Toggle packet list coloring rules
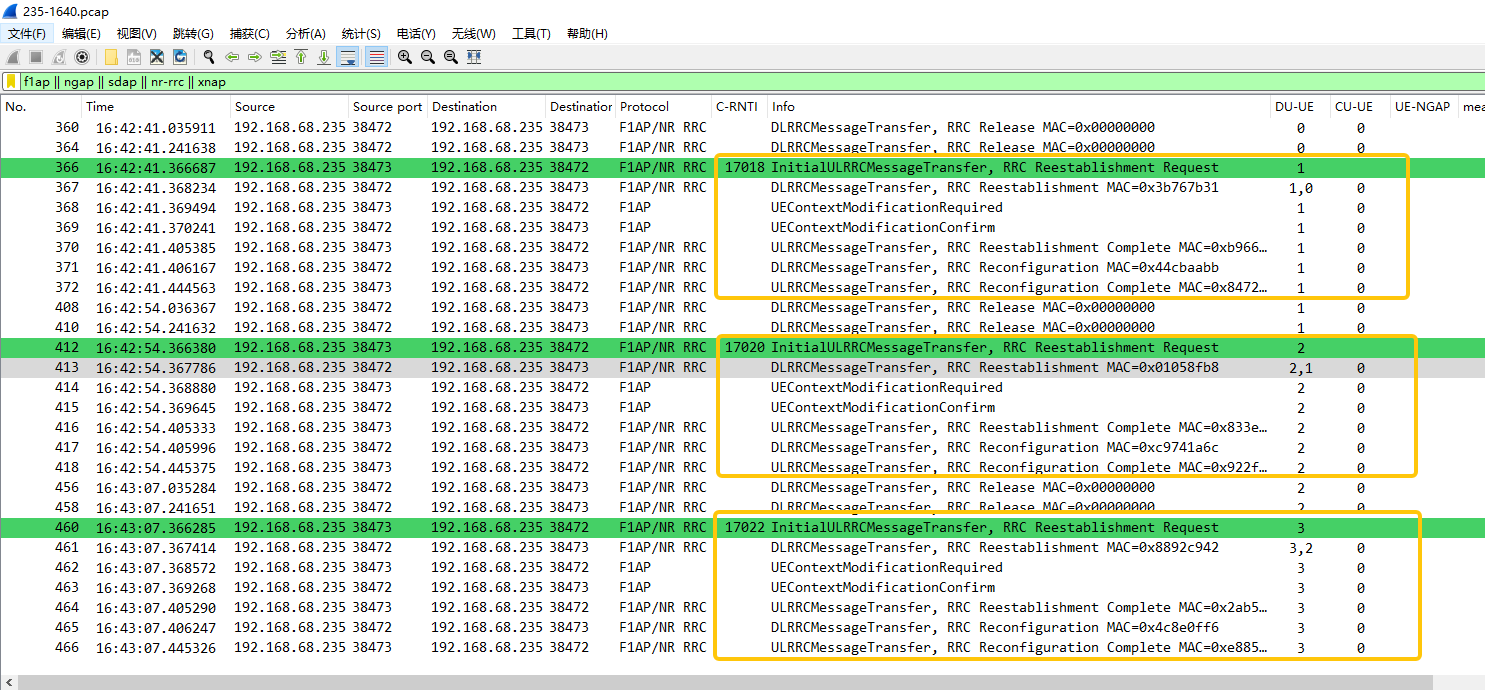The height and width of the screenshot is (690, 1485). click(377, 57)
